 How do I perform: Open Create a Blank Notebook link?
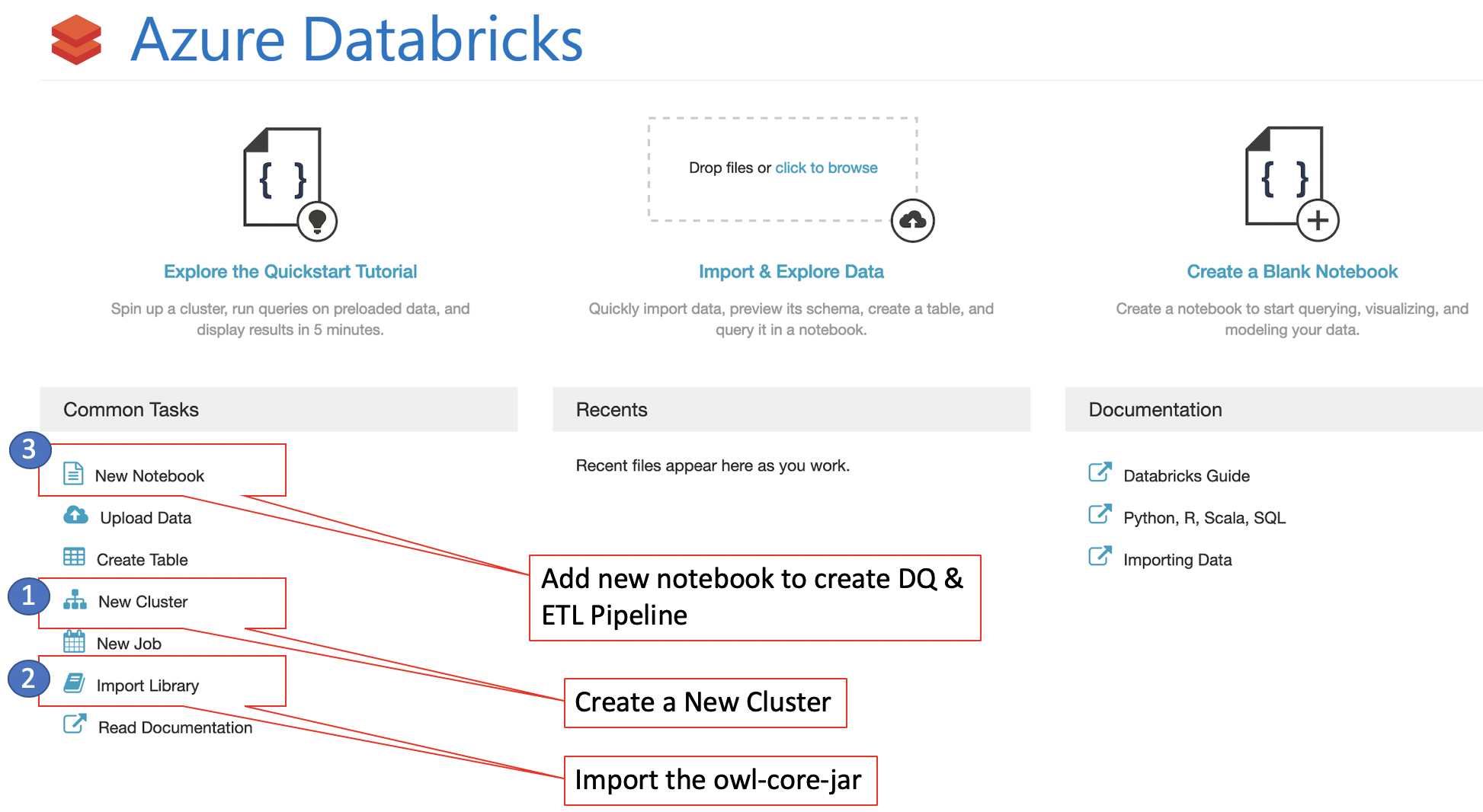[1292, 272]
